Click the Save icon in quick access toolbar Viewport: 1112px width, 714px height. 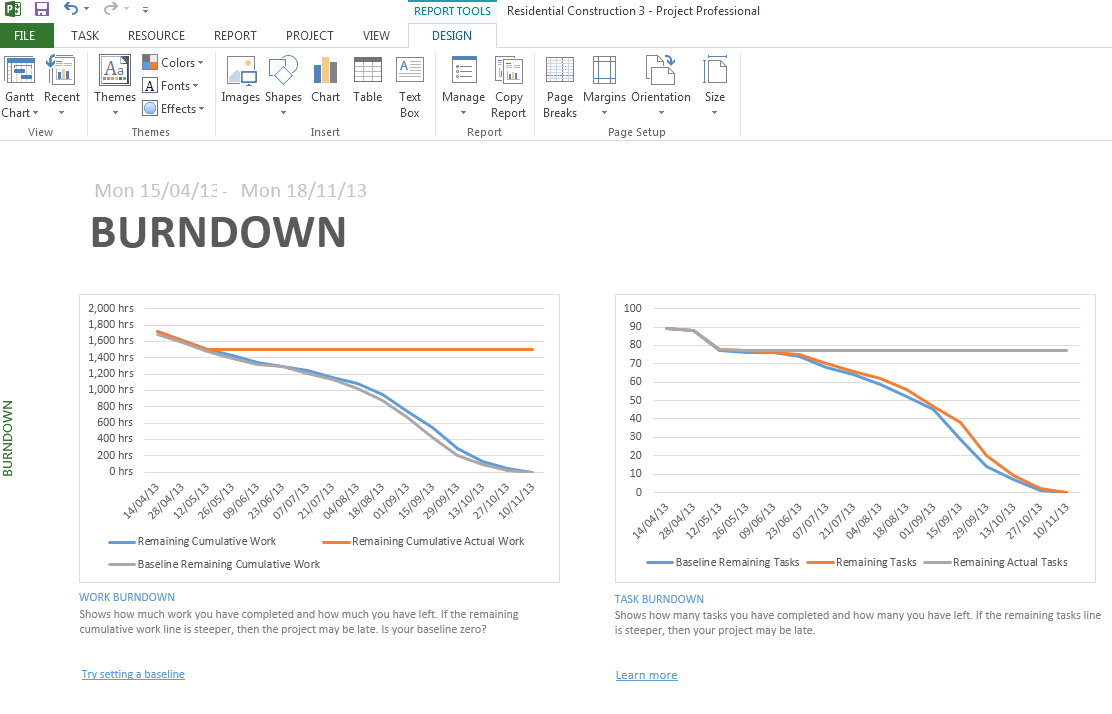tap(42, 9)
